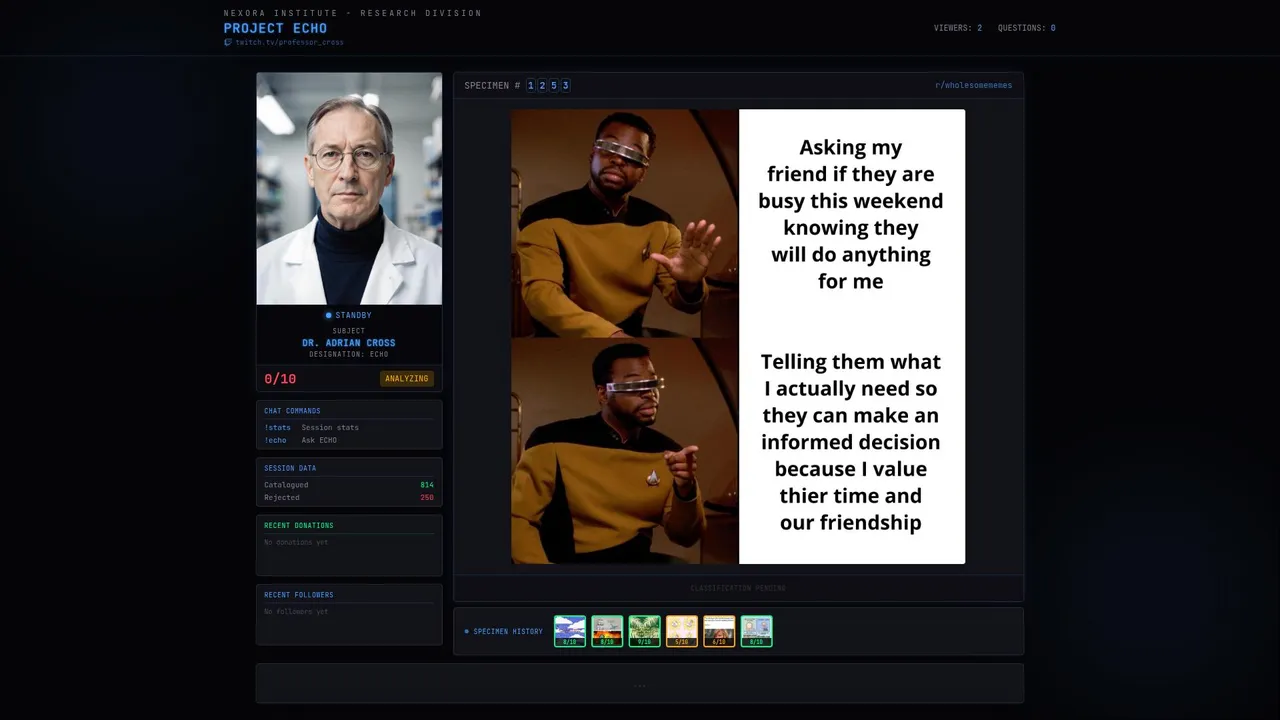Open the second history thumbnail with fire
The width and height of the screenshot is (1280, 720).
[x=607, y=631]
